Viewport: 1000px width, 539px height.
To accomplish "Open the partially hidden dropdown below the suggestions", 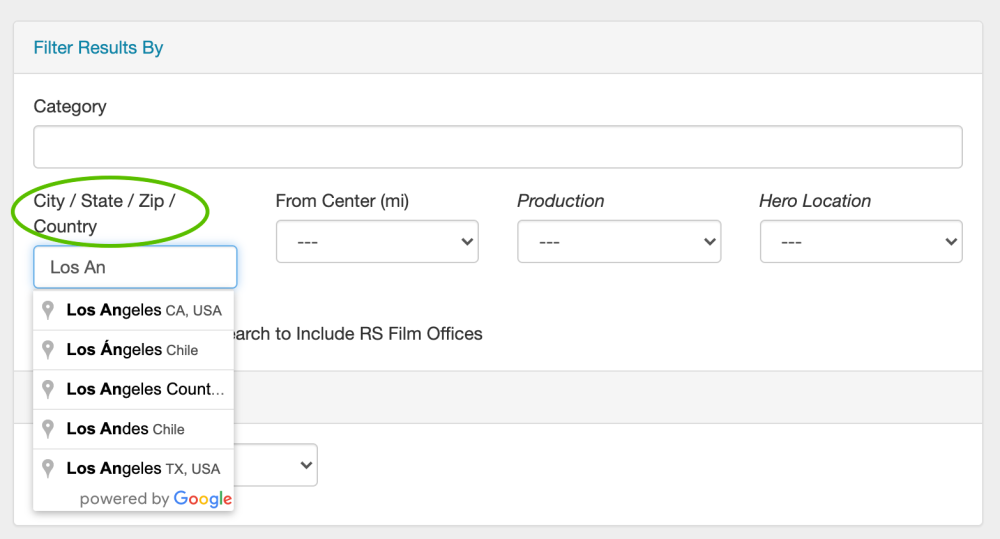I will pos(290,465).
